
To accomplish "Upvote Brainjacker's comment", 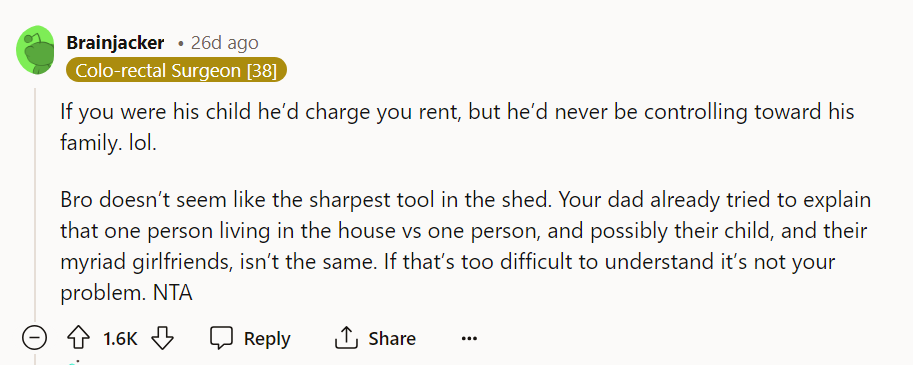I will tap(79, 338).
